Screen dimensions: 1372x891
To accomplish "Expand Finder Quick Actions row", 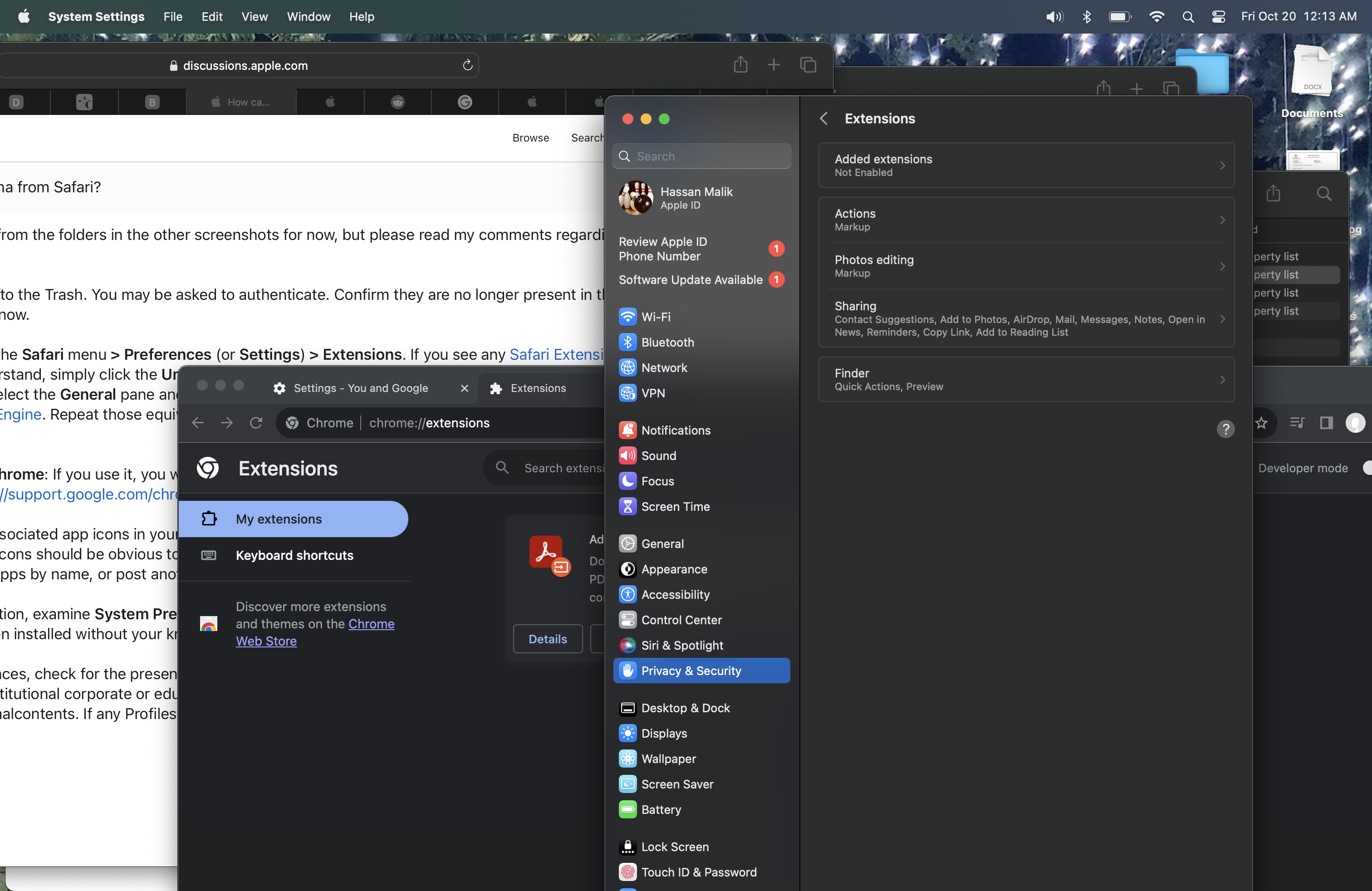I will pyautogui.click(x=1026, y=379).
